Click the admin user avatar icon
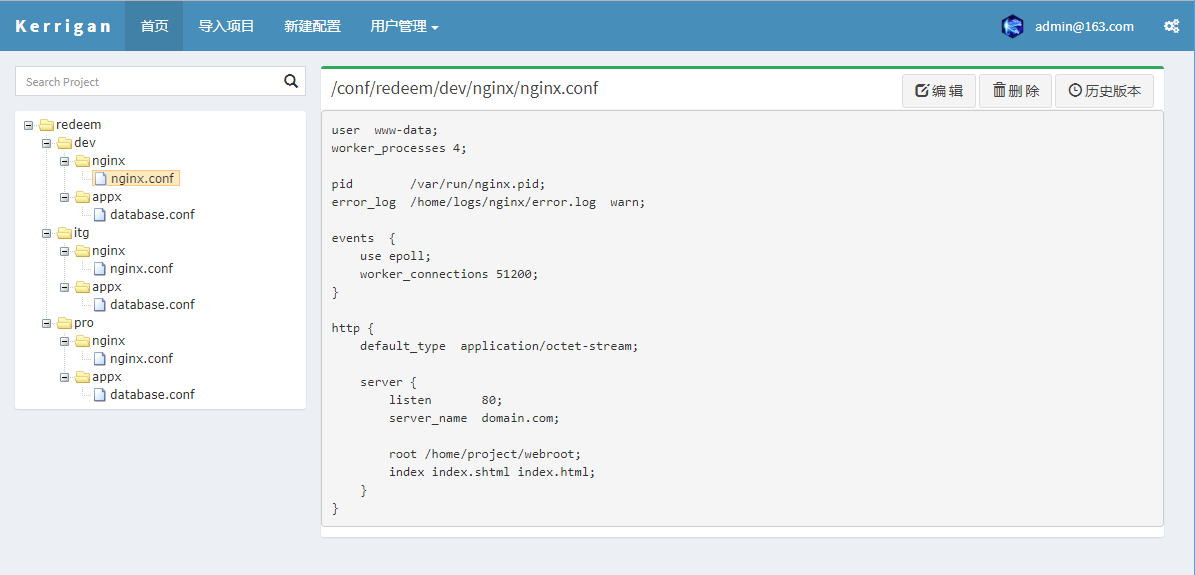The height and width of the screenshot is (575, 1195). [1012, 27]
